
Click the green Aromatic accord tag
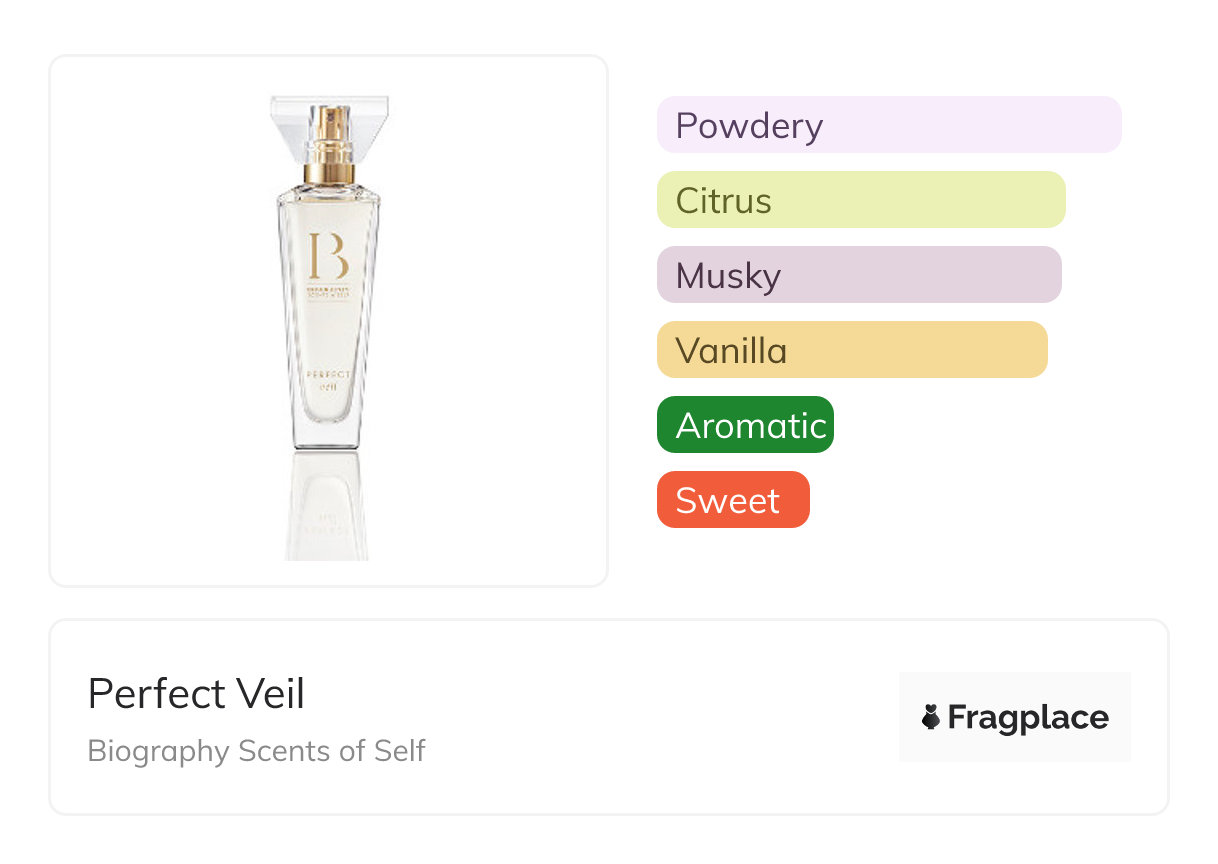tap(745, 425)
